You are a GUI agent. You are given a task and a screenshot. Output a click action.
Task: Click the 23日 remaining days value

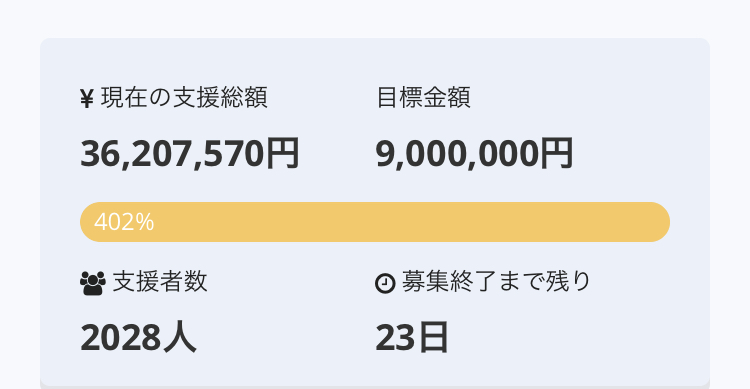412,337
